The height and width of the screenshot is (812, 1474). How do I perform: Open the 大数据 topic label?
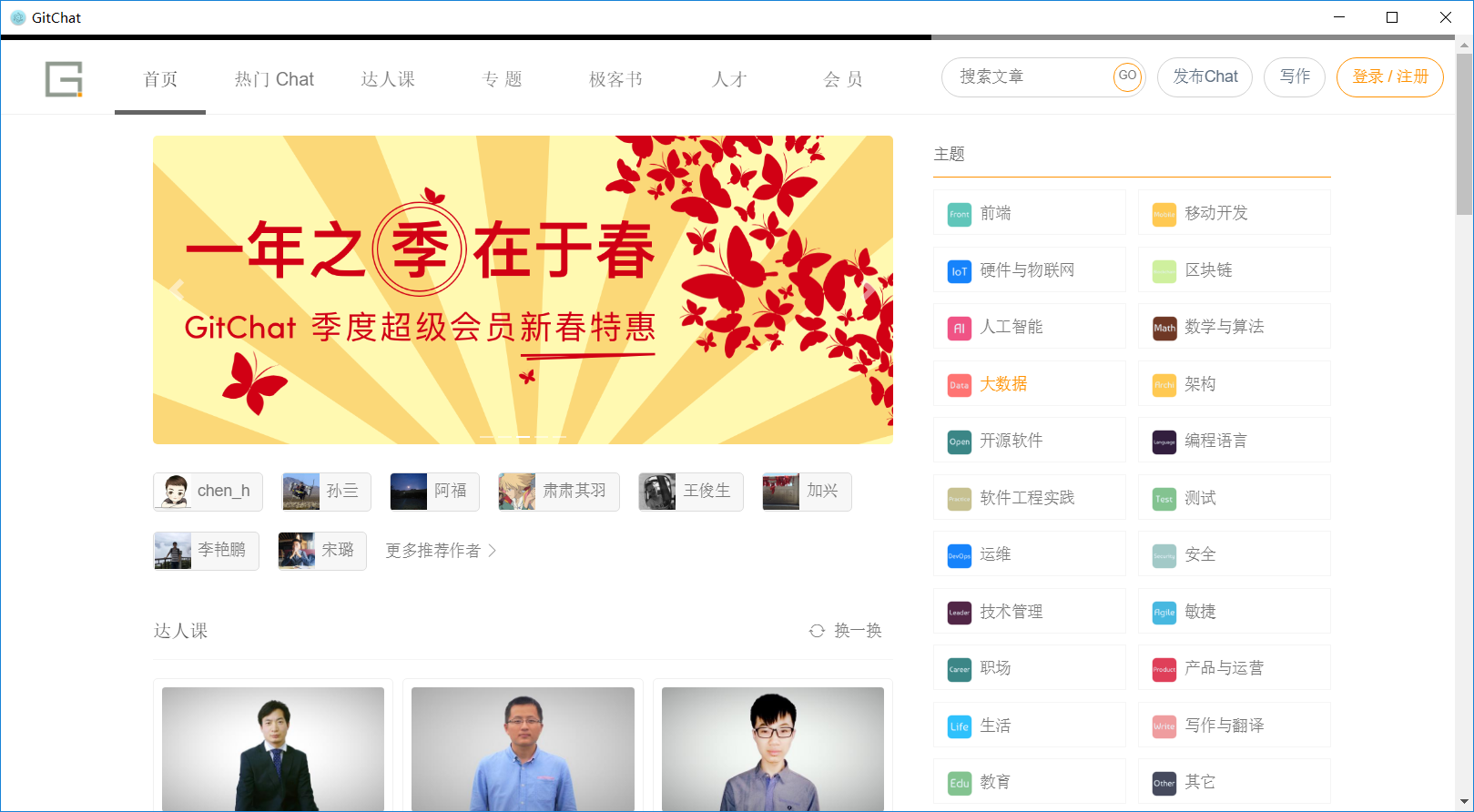coord(1003,384)
